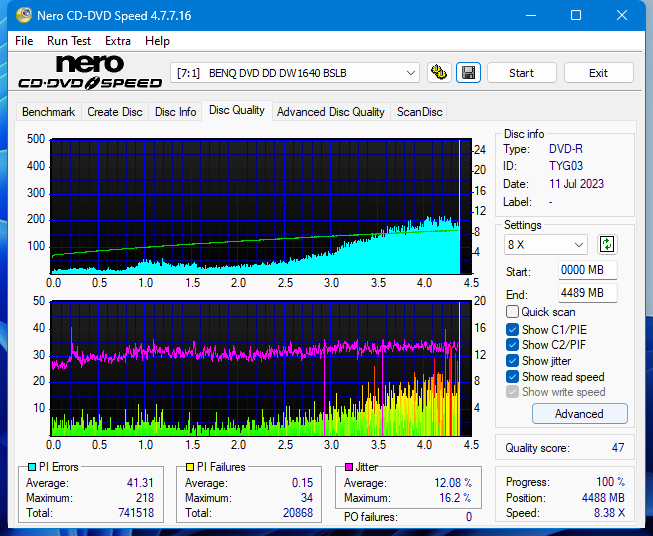Click the PI Errors graph area
This screenshot has width=653, height=536.
tap(261, 206)
